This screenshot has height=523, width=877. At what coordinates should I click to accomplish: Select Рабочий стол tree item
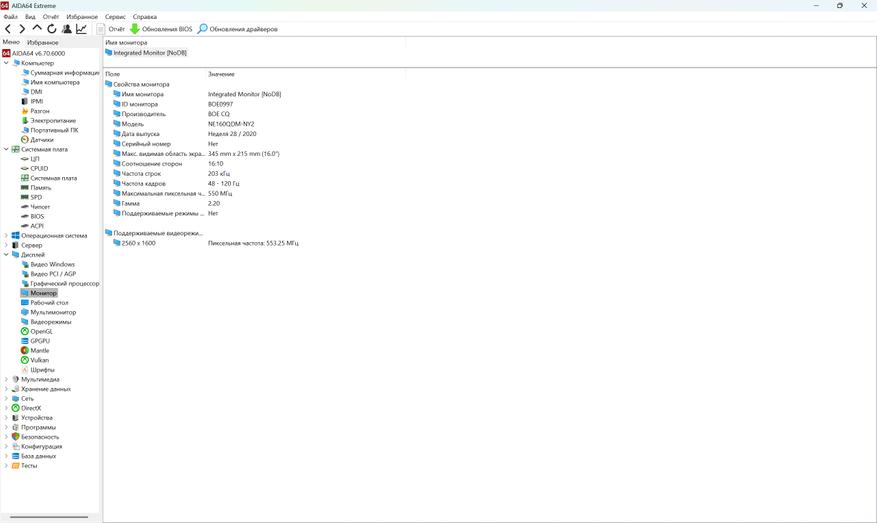pos(45,303)
